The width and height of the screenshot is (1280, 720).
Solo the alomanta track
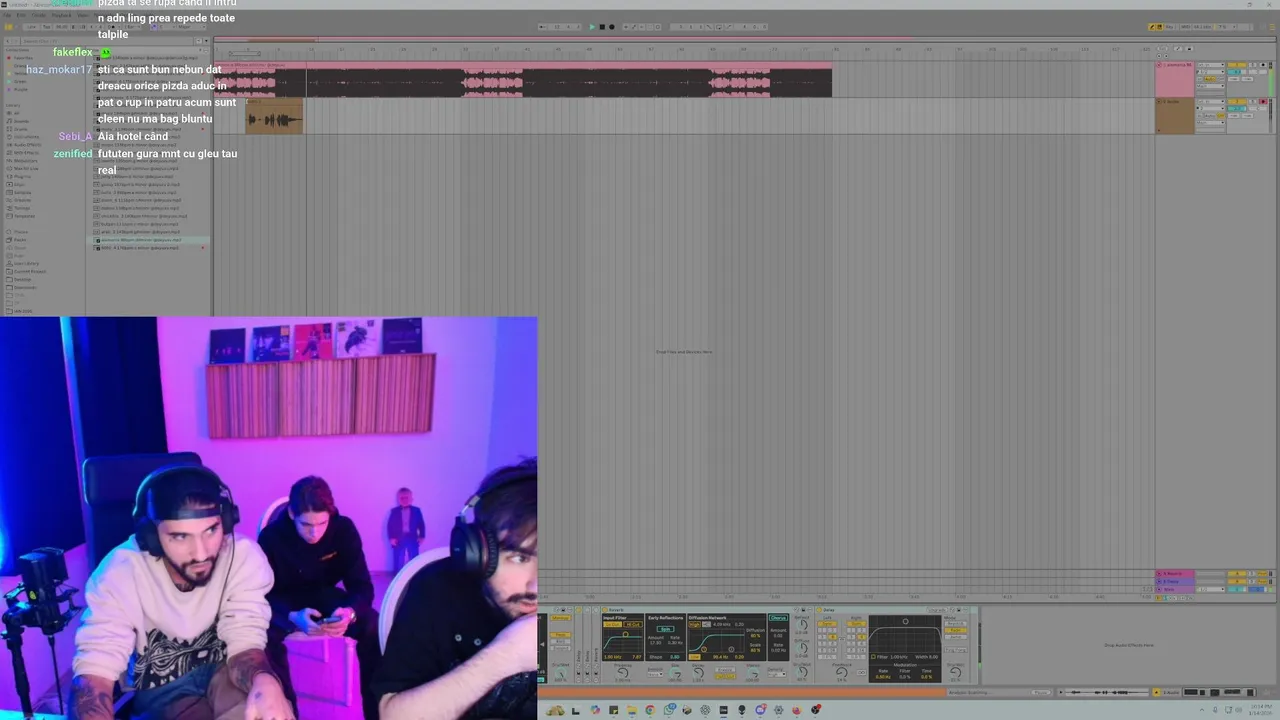(1252, 65)
